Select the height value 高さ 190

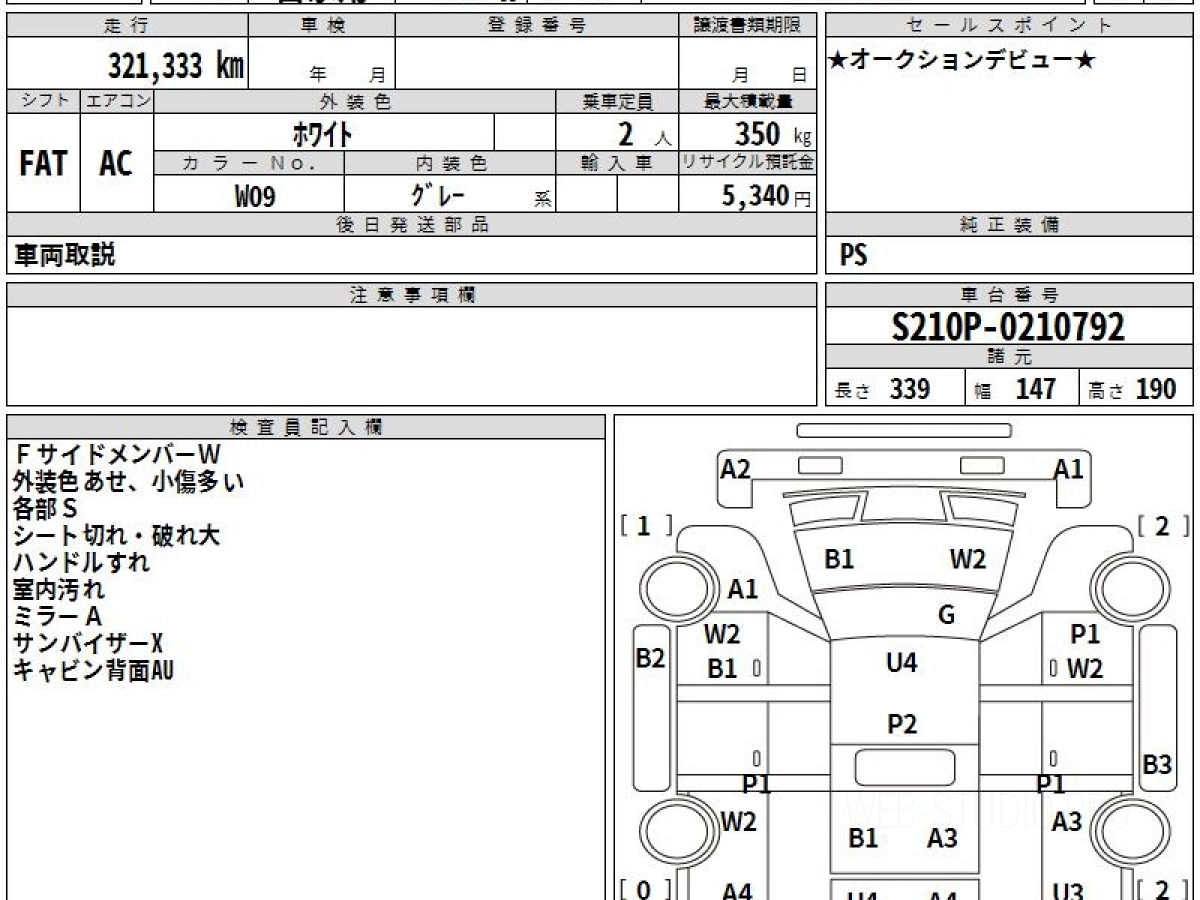(x=1133, y=389)
